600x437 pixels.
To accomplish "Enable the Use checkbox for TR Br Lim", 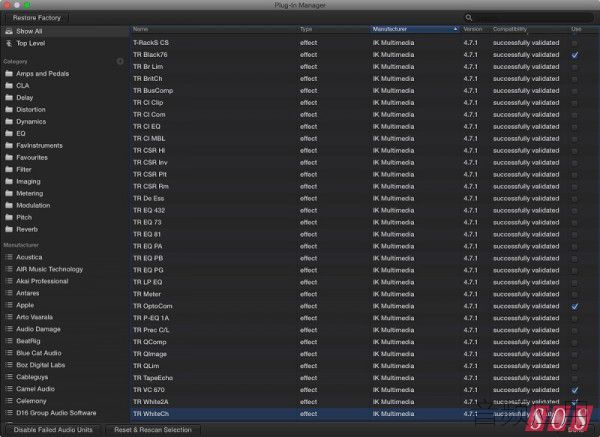I will pos(574,67).
